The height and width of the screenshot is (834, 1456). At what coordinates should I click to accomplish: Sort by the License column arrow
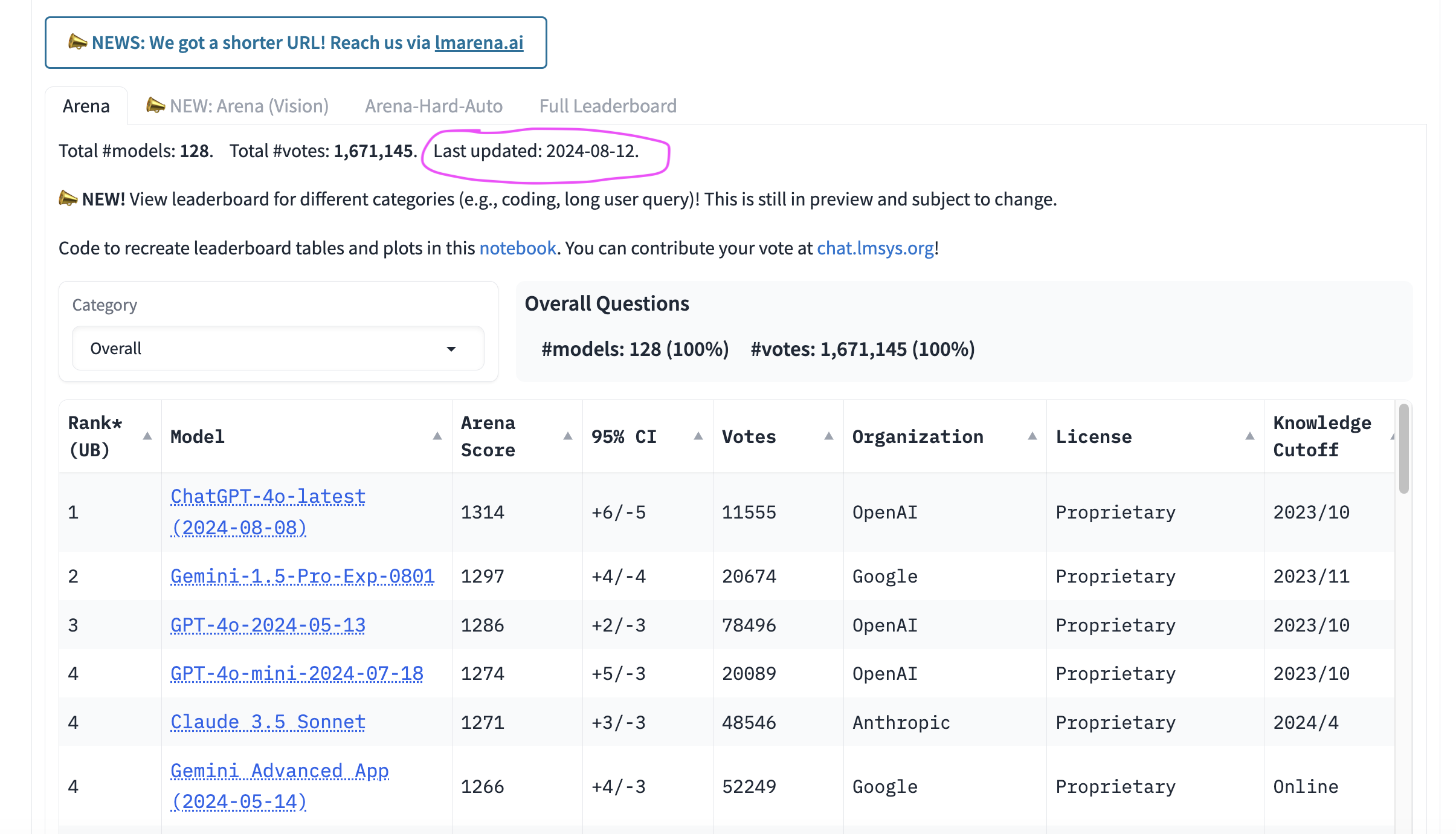pos(1250,436)
